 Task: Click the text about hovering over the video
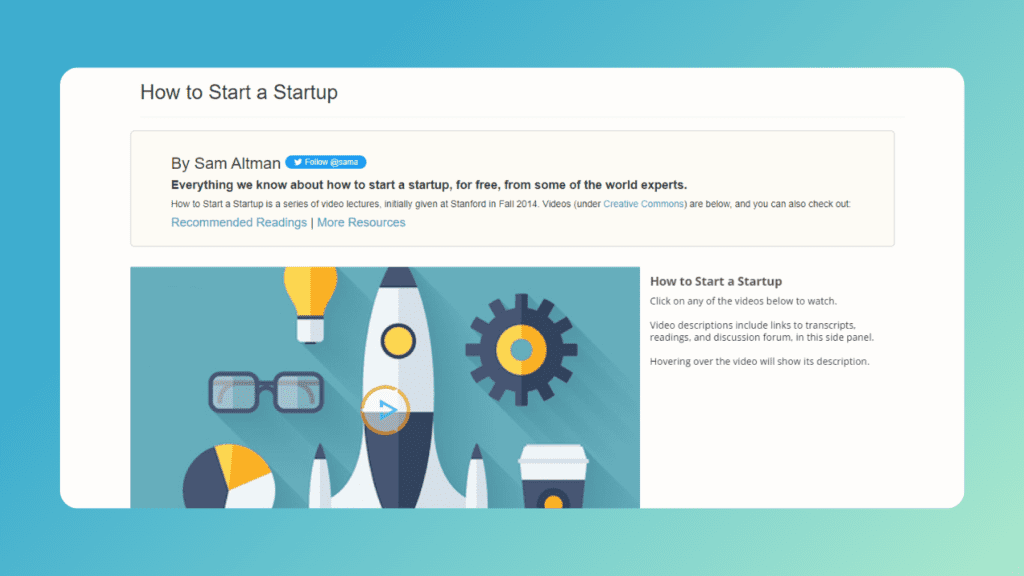760,361
